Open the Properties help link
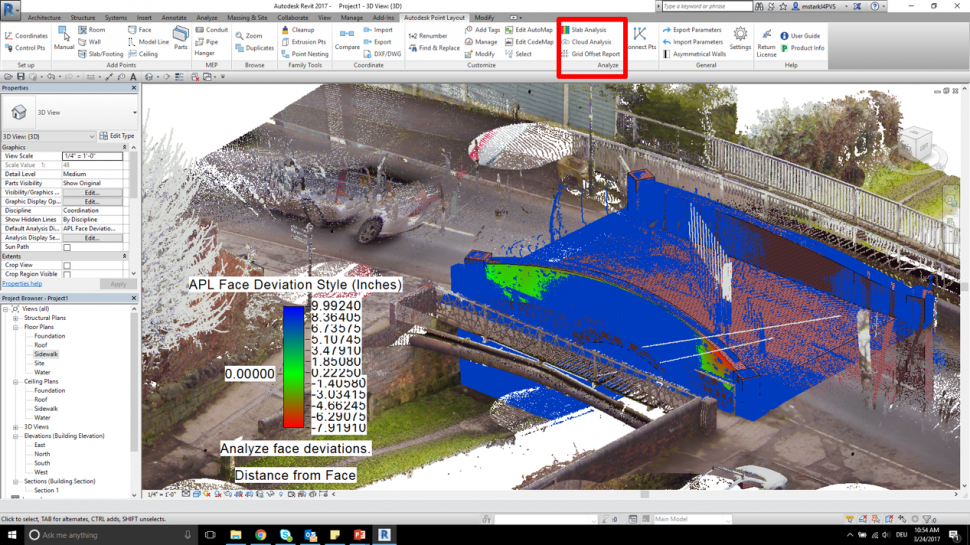The image size is (970, 545). pos(22,284)
